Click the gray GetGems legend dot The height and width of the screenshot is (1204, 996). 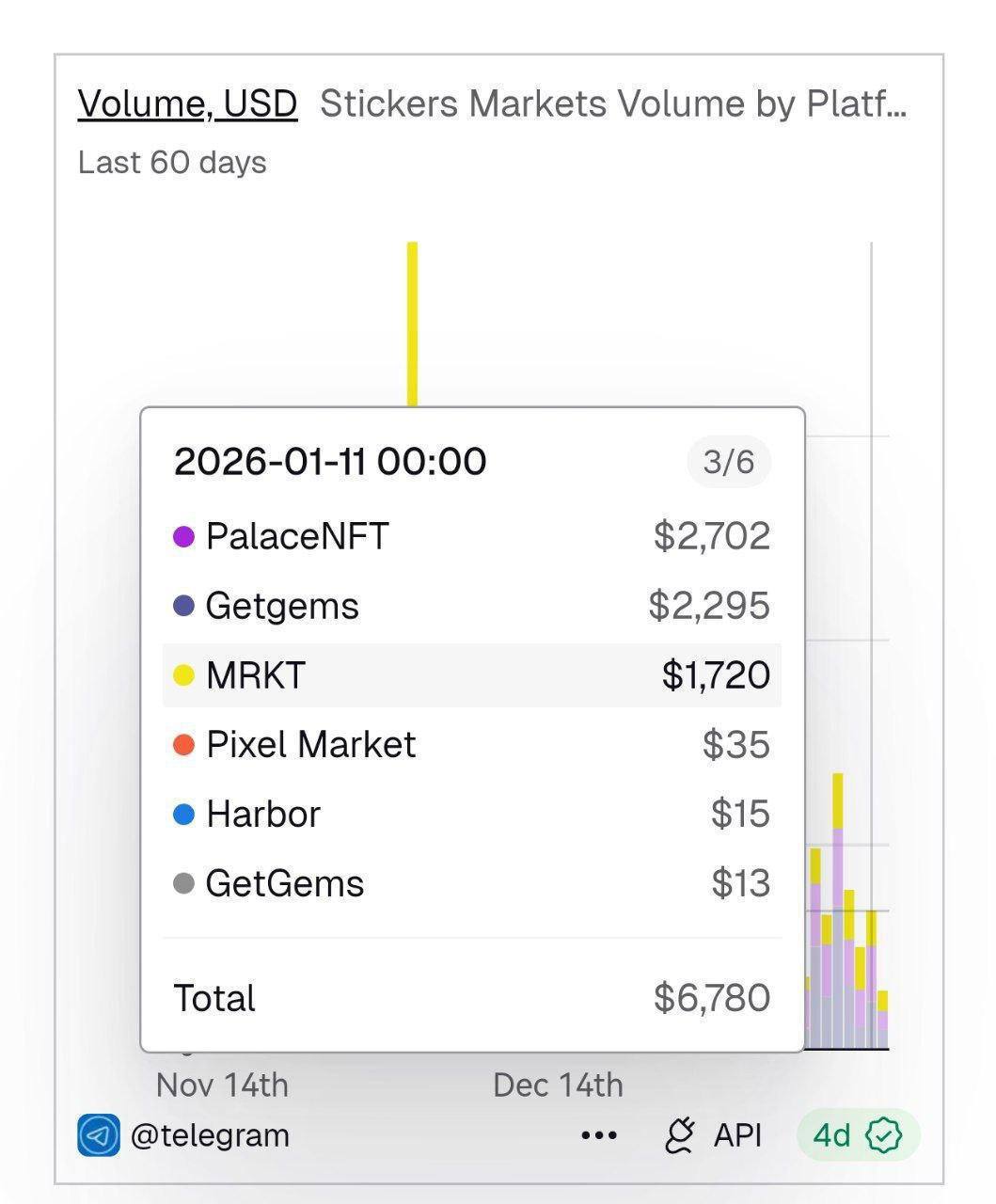coord(184,884)
